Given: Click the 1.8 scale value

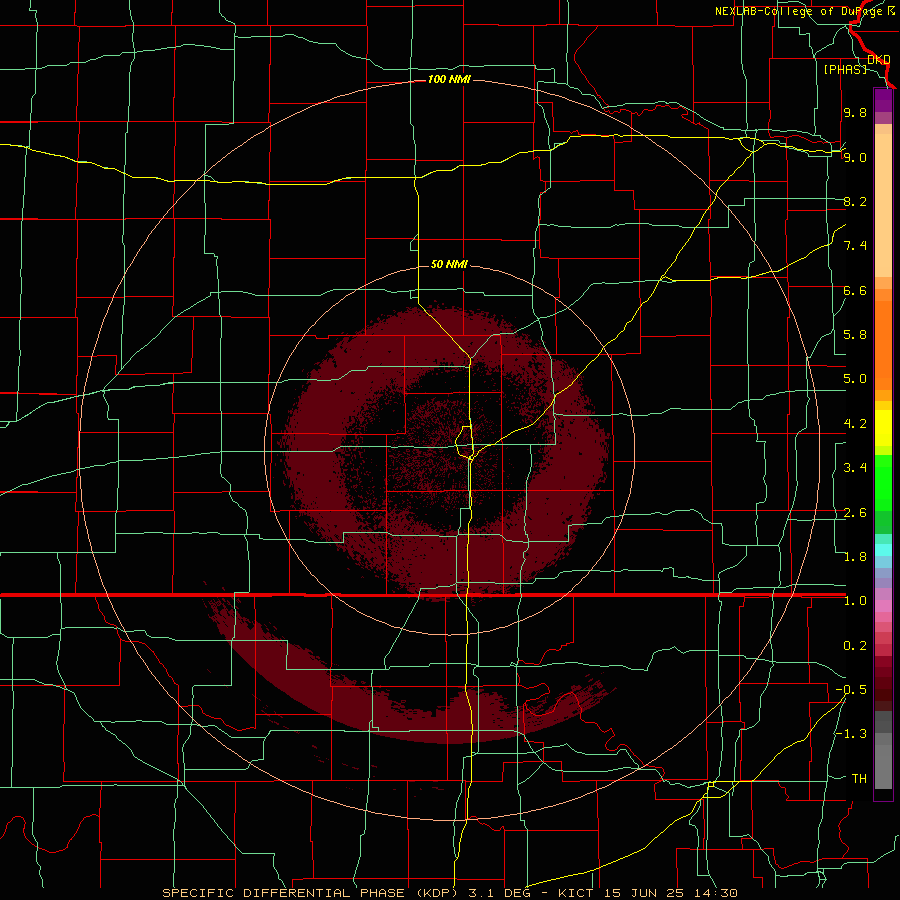Looking at the screenshot, I should (855, 557).
